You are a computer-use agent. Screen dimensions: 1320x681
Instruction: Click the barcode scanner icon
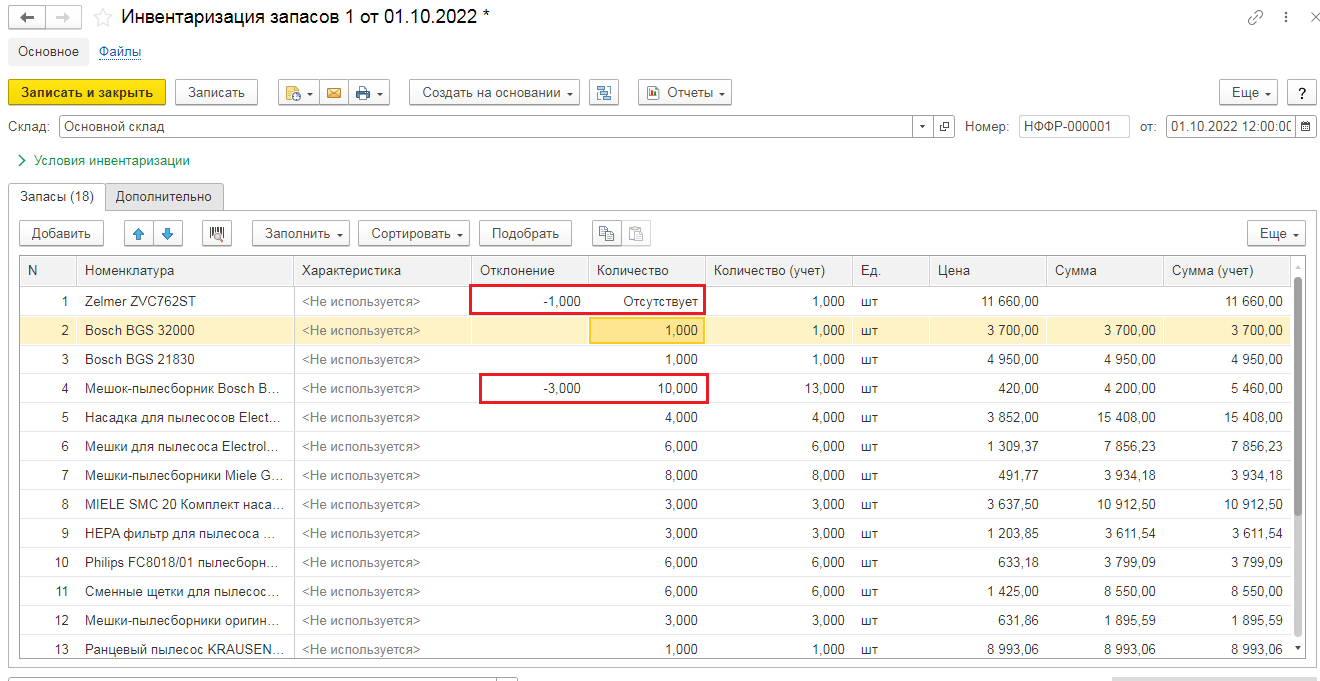point(217,233)
